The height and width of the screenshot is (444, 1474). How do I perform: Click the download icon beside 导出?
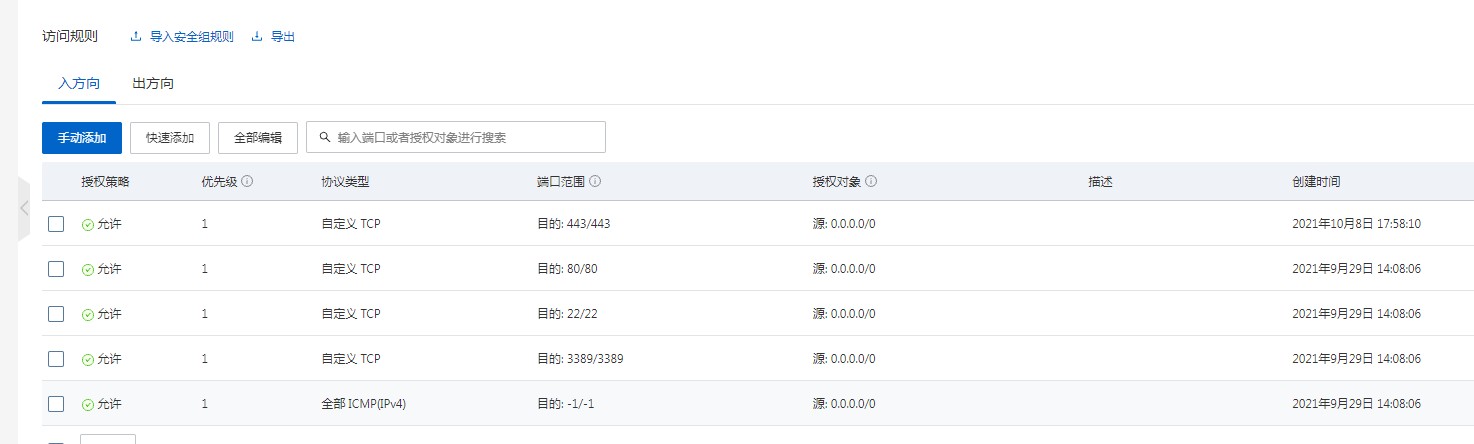tap(257, 37)
